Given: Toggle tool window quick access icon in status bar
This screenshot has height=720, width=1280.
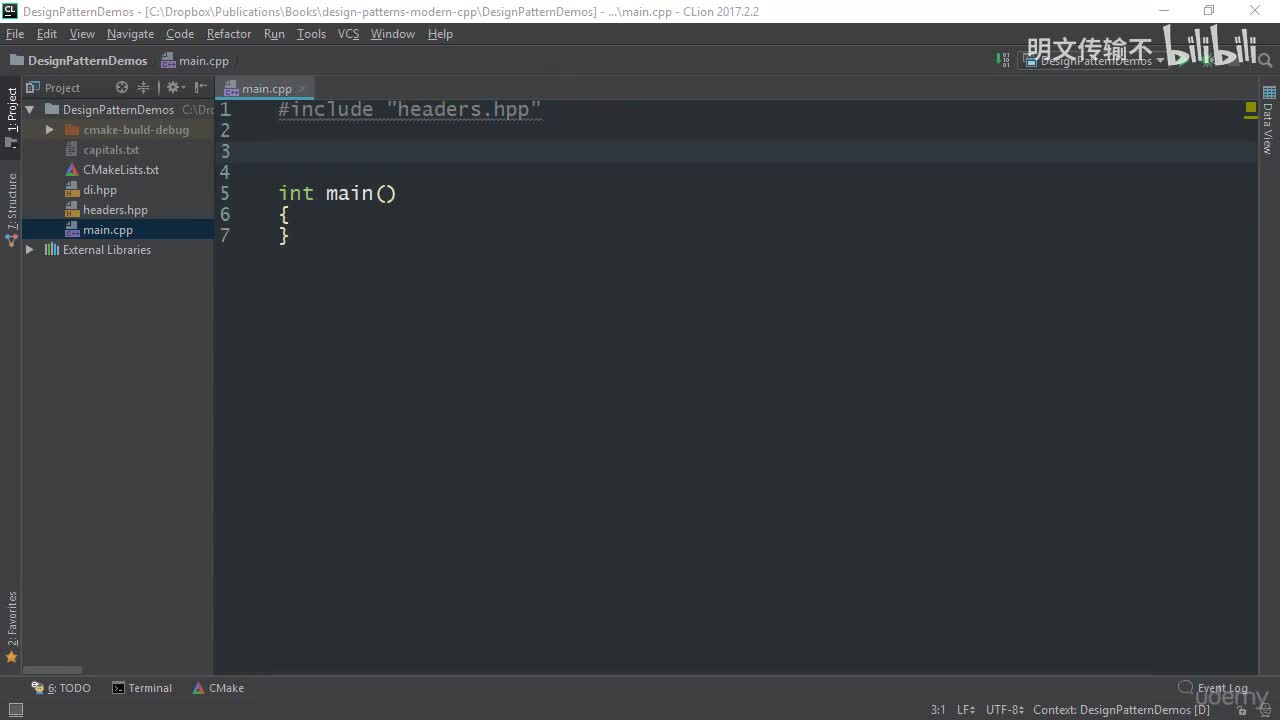Looking at the screenshot, I should pyautogui.click(x=15, y=710).
